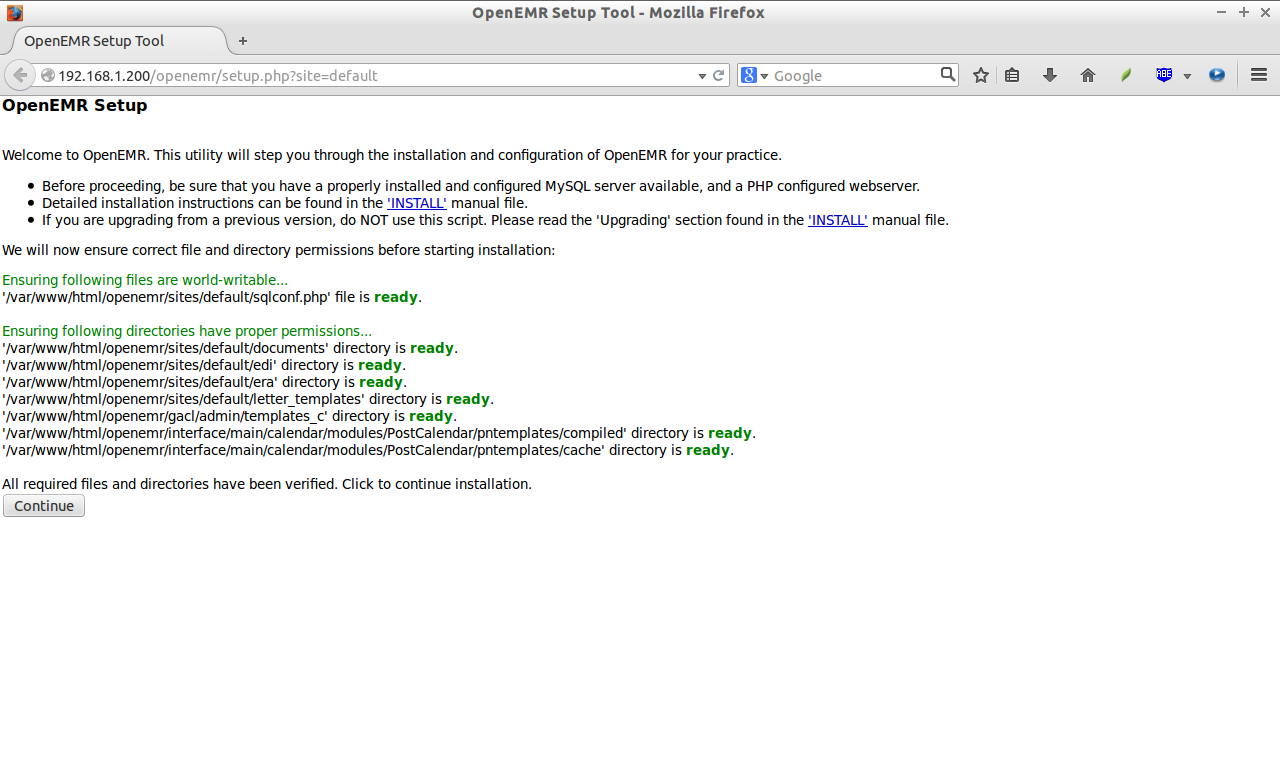The image size is (1280, 776).
Task: Click the Firefox icon in the title bar
Action: (x=14, y=13)
